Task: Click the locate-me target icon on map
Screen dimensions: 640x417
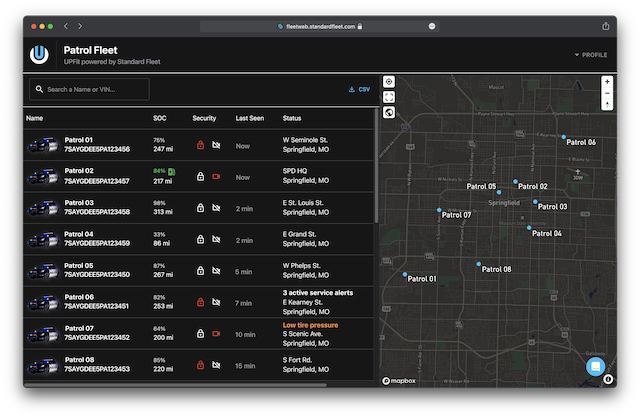Action: tap(389, 82)
